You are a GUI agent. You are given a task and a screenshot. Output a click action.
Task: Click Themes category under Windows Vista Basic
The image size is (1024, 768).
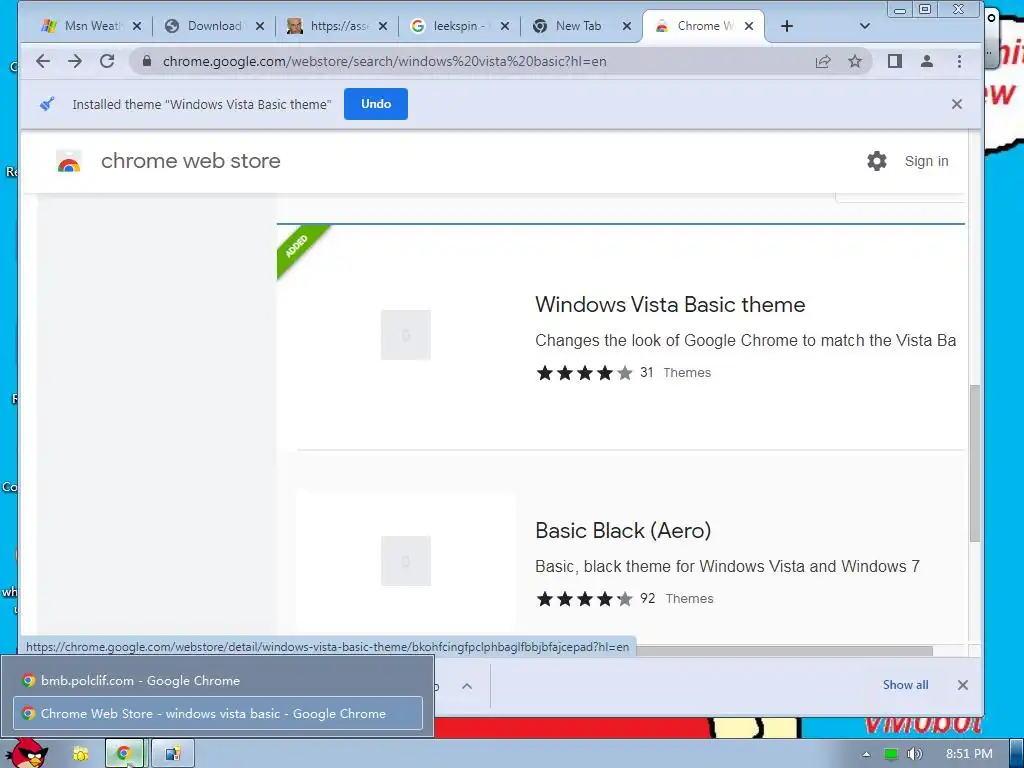pos(687,373)
